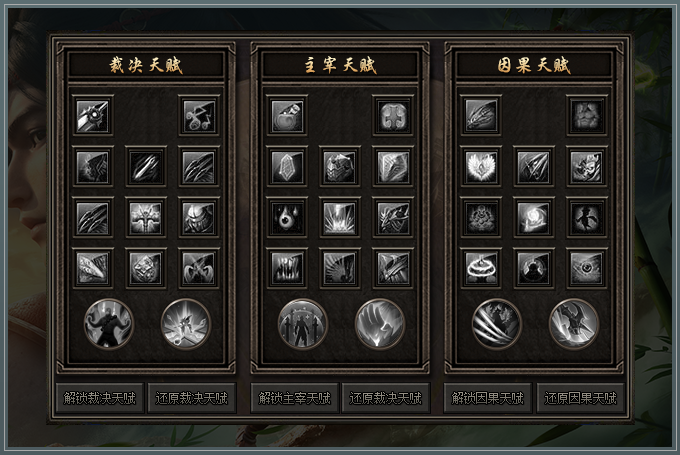This screenshot has height=455, width=680.
Task: Click 还原因果天赋 reset button
Action: click(580, 398)
